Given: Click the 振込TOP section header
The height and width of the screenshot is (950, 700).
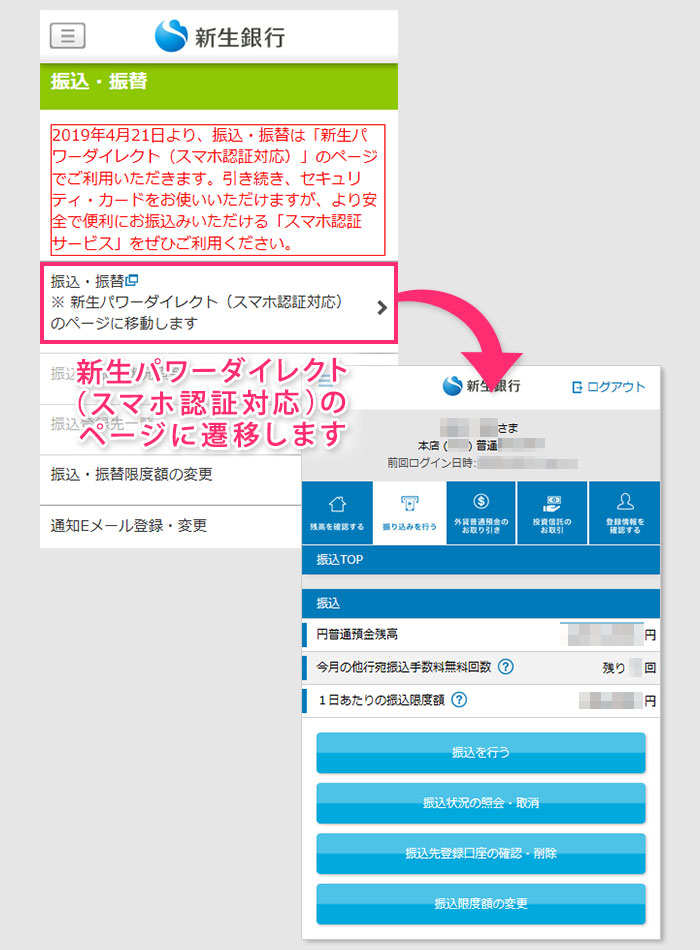Looking at the screenshot, I should (481, 560).
